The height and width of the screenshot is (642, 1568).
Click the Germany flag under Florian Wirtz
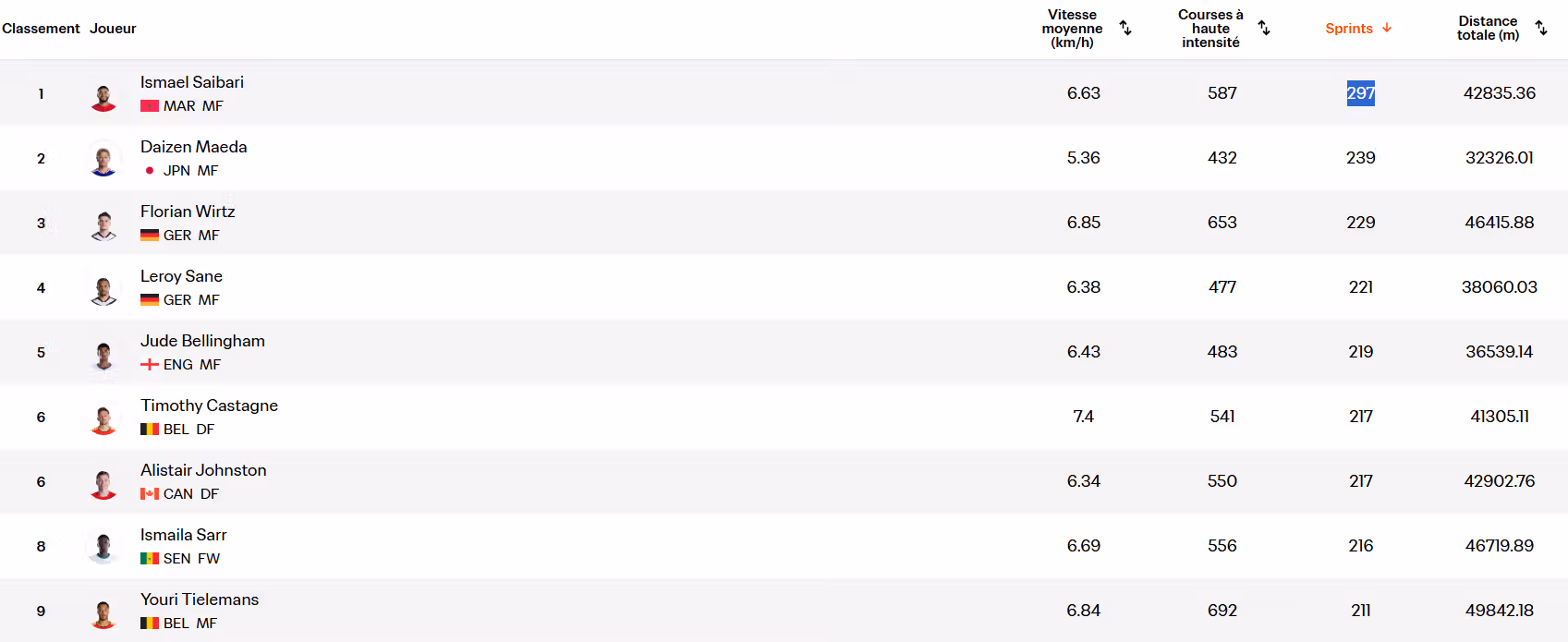click(x=150, y=236)
